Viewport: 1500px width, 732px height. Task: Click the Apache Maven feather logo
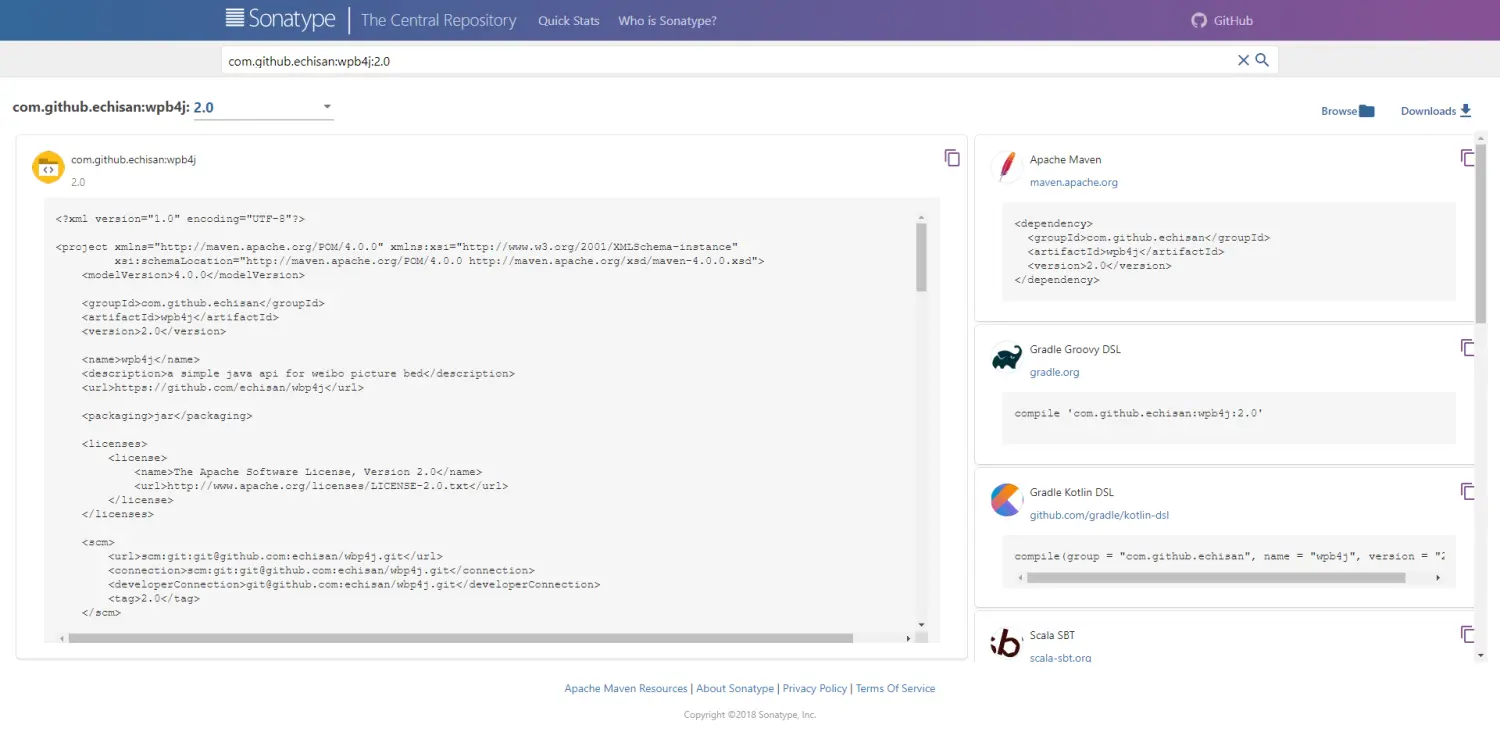(1007, 167)
